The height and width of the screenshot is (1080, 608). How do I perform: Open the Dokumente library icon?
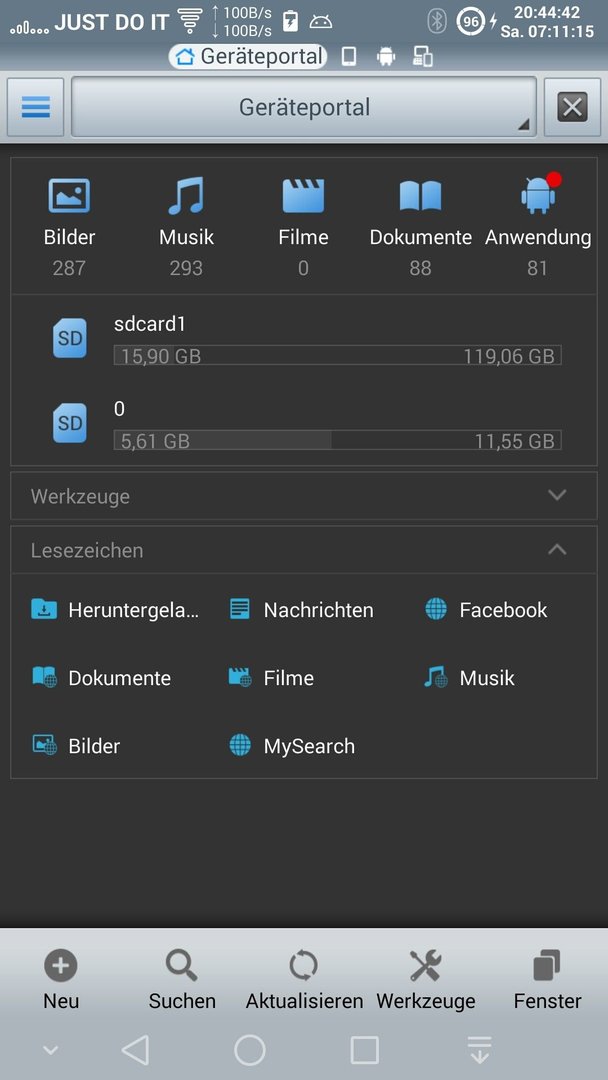pyautogui.click(x=420, y=196)
